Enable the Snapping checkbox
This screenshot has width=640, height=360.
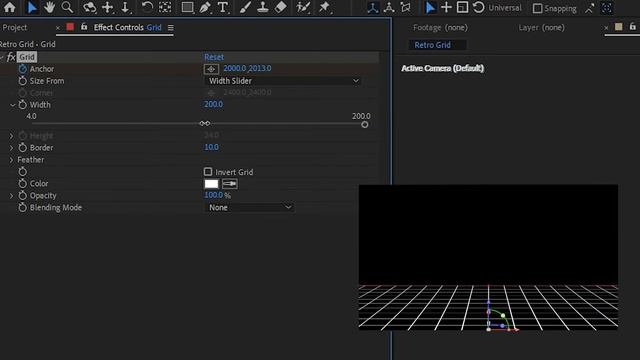coord(538,8)
